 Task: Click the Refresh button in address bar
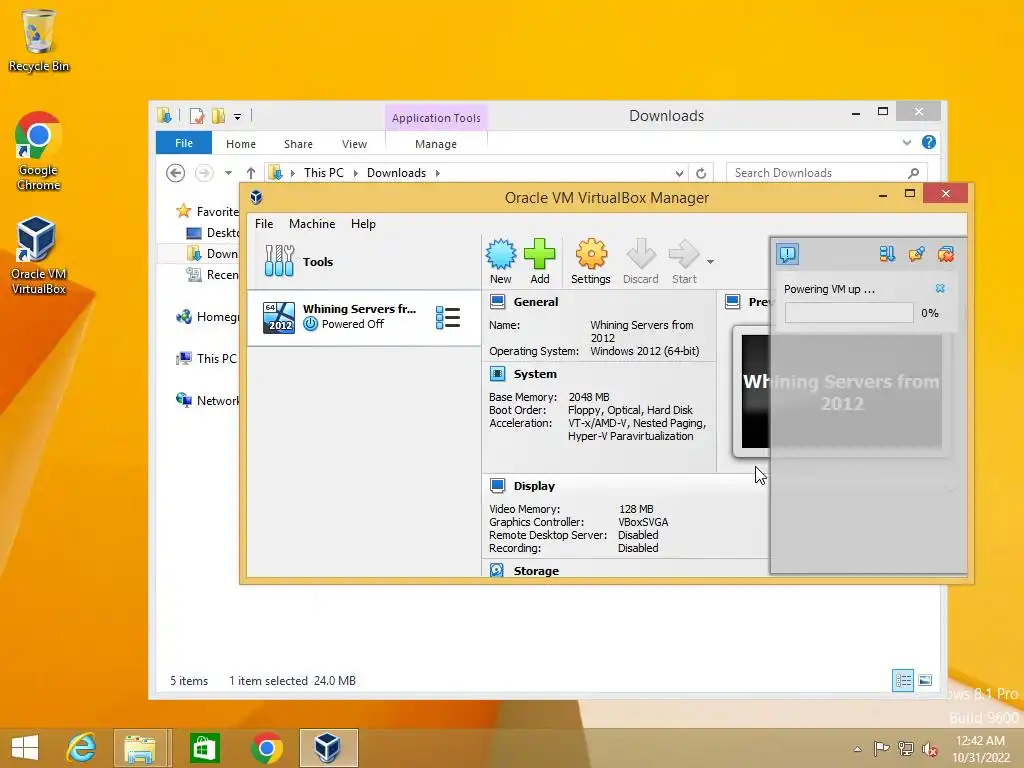(x=701, y=173)
